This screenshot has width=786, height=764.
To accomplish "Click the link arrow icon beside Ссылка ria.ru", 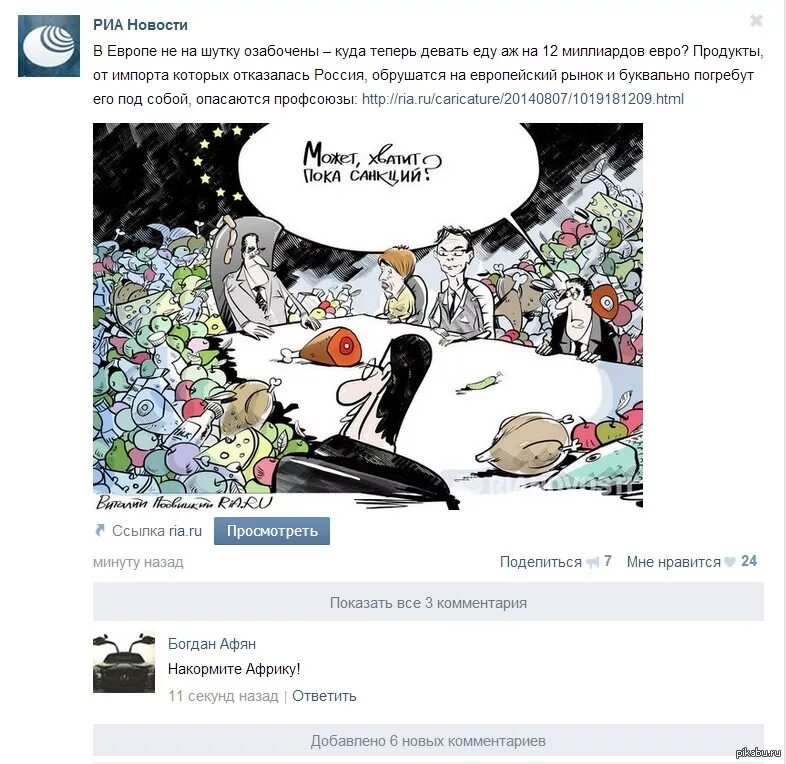I will [100, 530].
